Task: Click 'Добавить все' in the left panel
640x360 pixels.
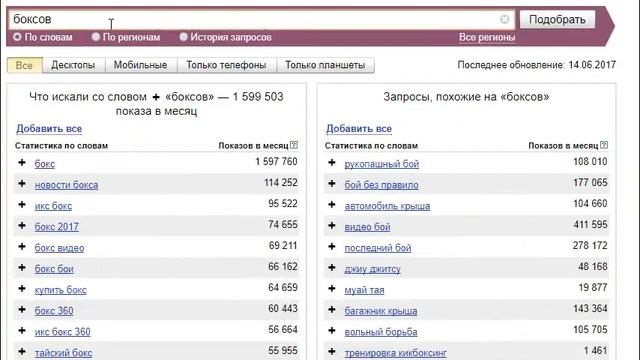Action: point(49,129)
